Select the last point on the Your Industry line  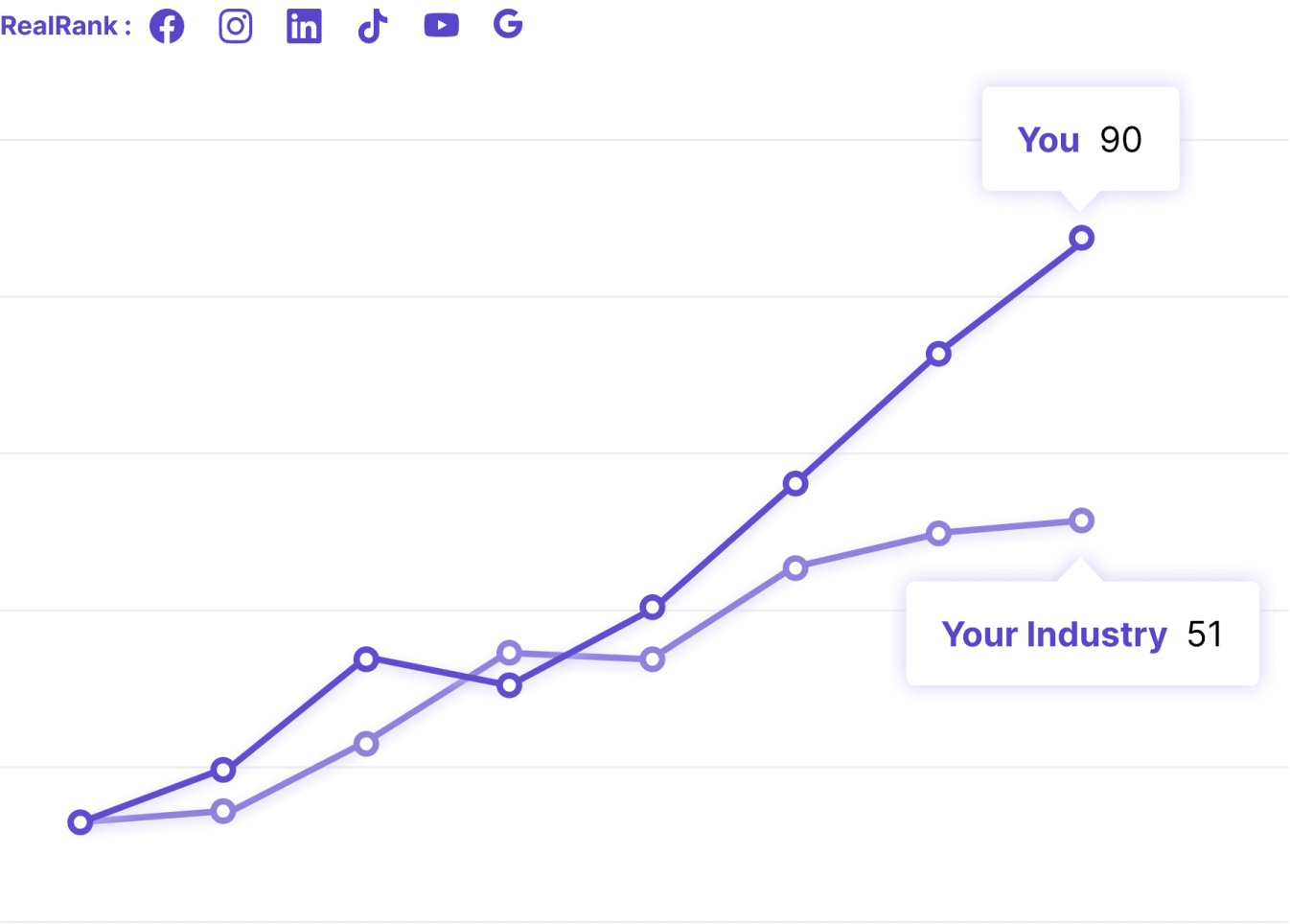(x=1082, y=520)
